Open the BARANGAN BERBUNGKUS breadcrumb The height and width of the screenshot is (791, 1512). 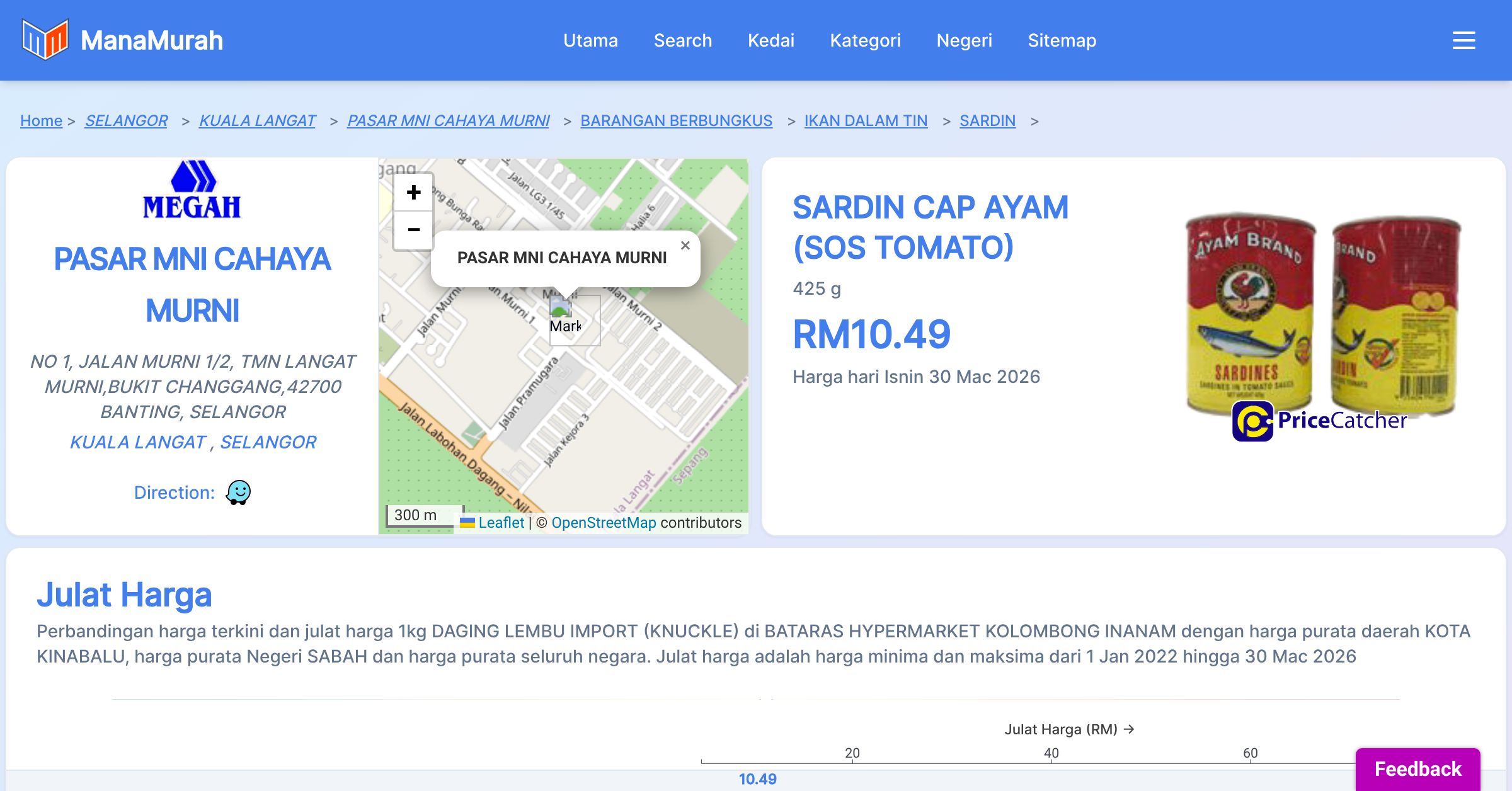point(676,120)
